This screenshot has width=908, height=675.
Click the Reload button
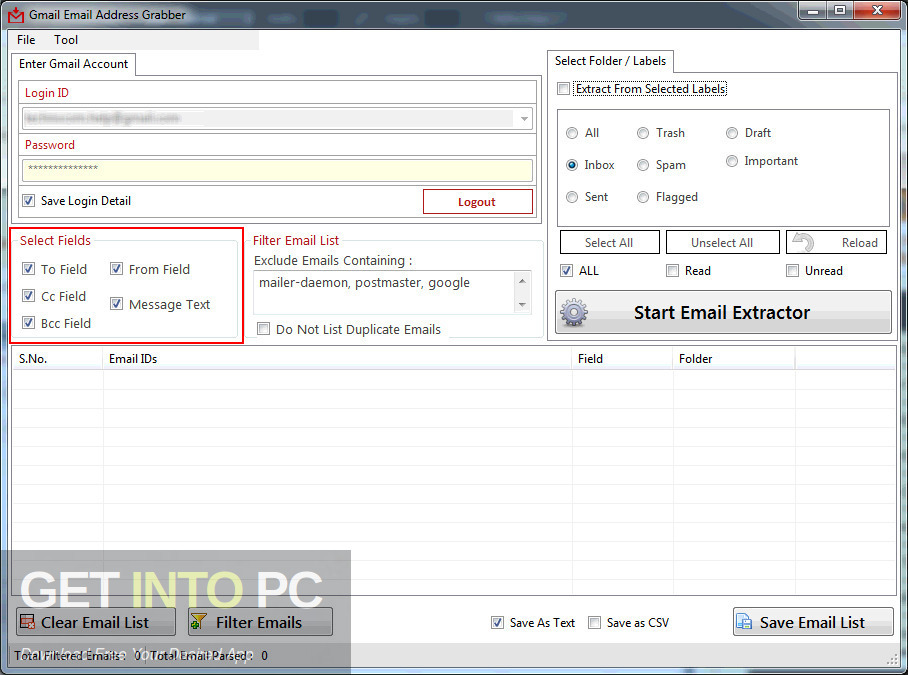pos(836,243)
